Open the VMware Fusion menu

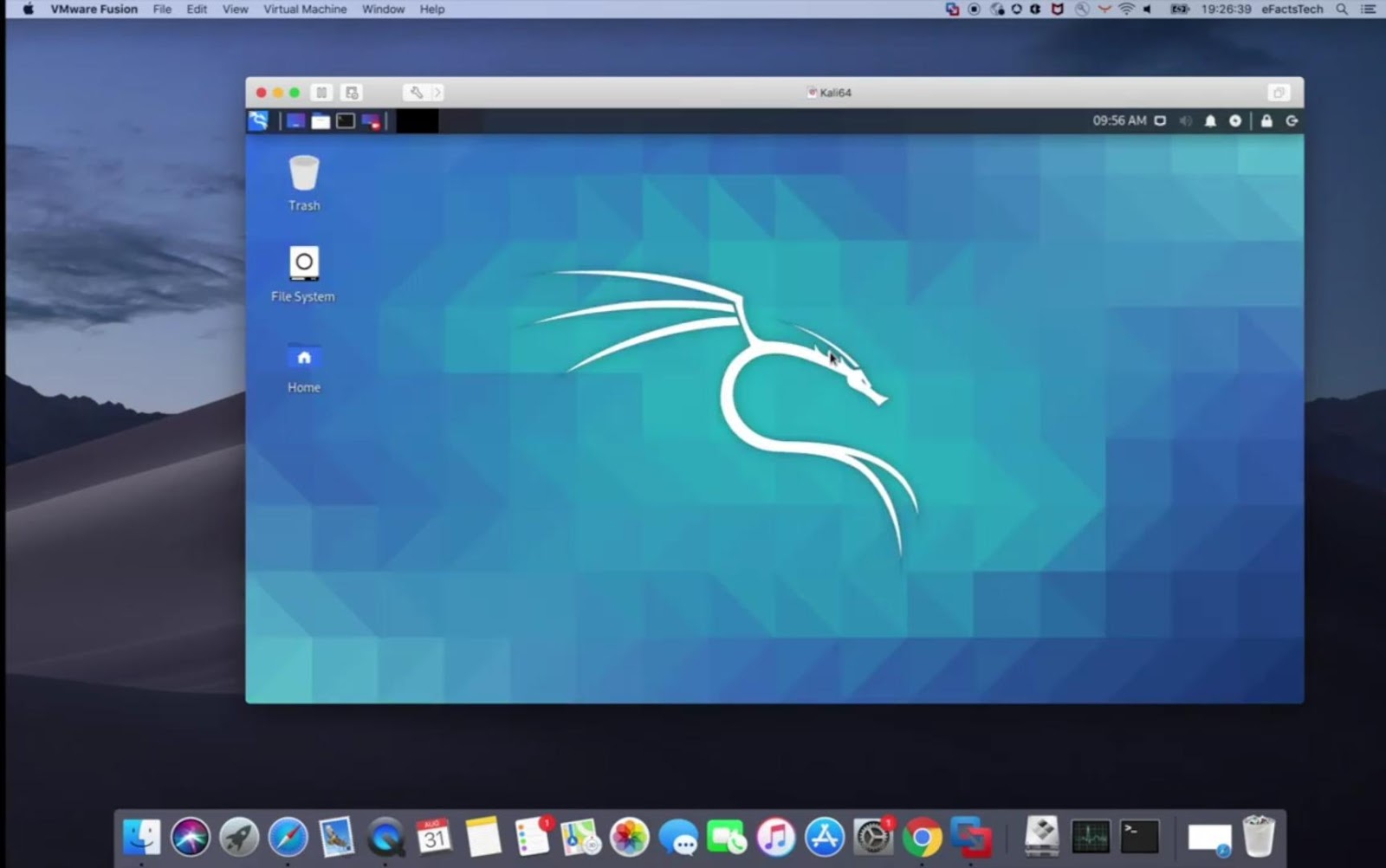pyautogui.click(x=94, y=10)
